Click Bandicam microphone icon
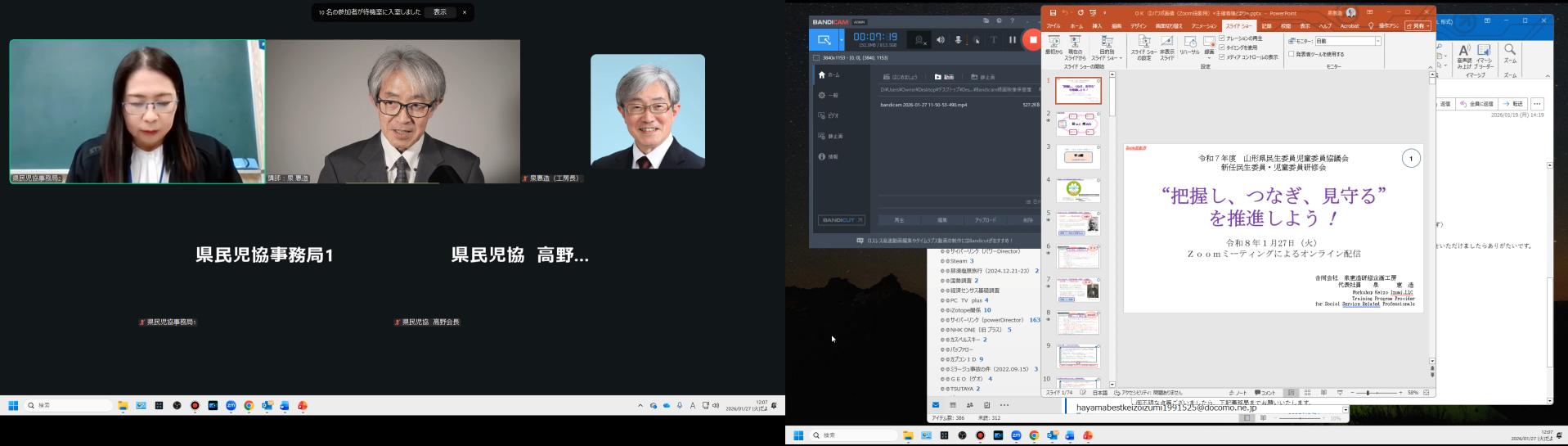The width and height of the screenshot is (1568, 446). 959,39
